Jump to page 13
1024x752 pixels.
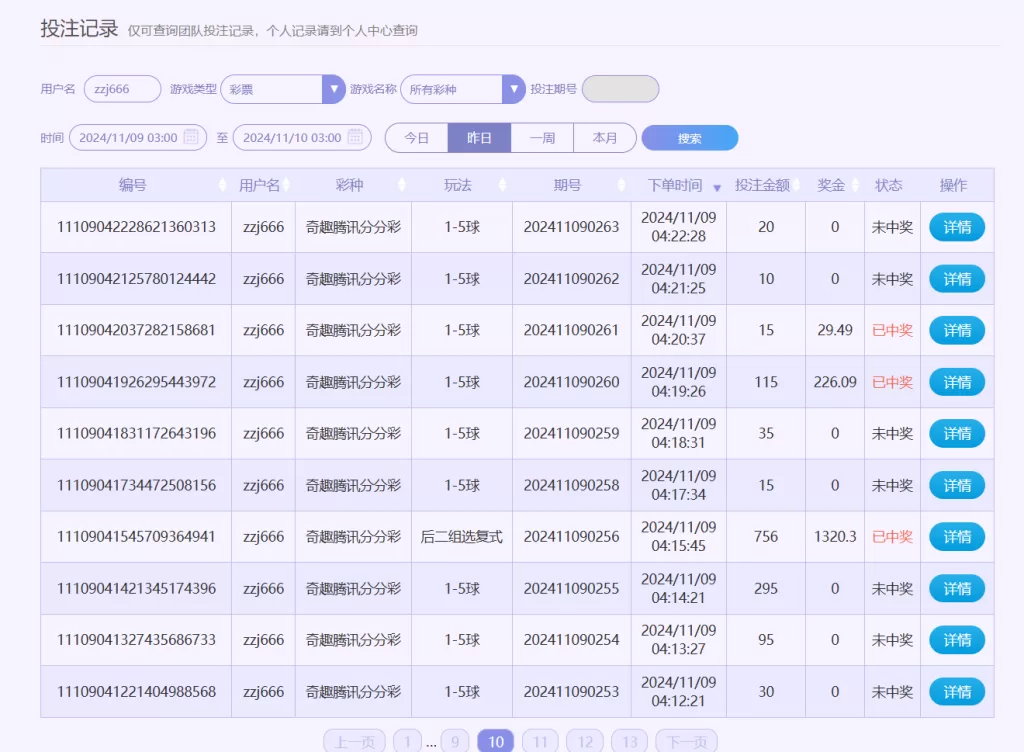coord(629,742)
